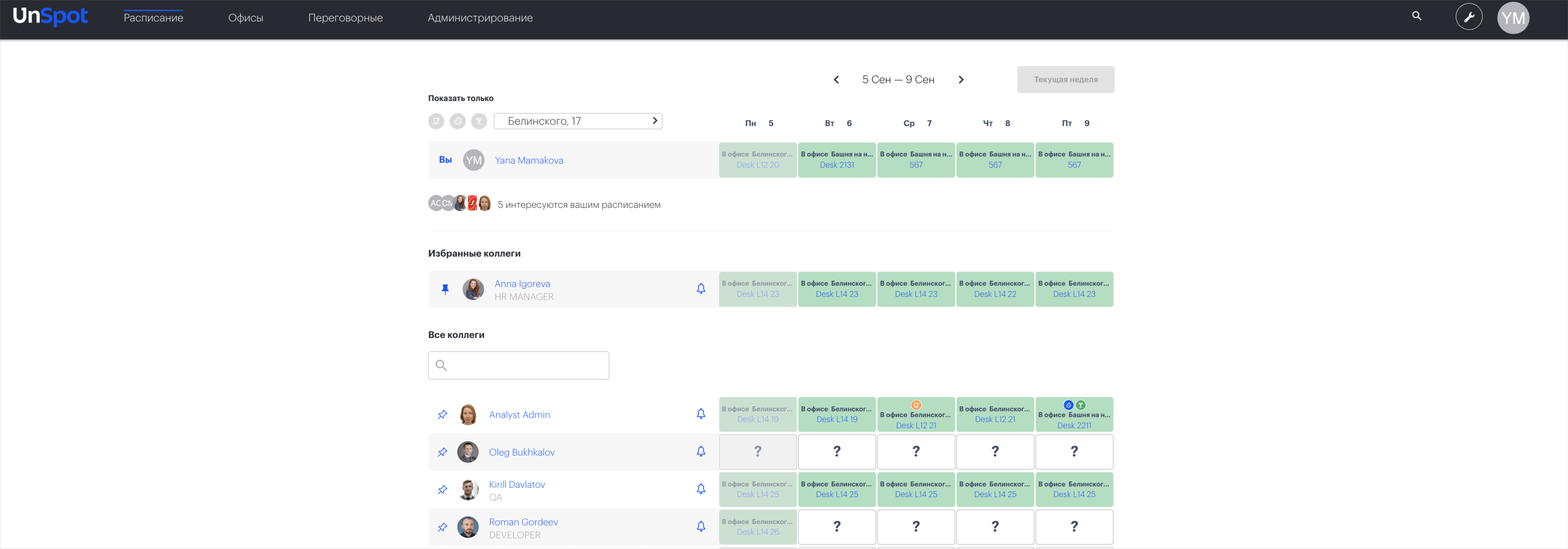Open Analyst Admin's Tuesday Desk L14 19
1568x549 pixels.
pyautogui.click(x=837, y=414)
